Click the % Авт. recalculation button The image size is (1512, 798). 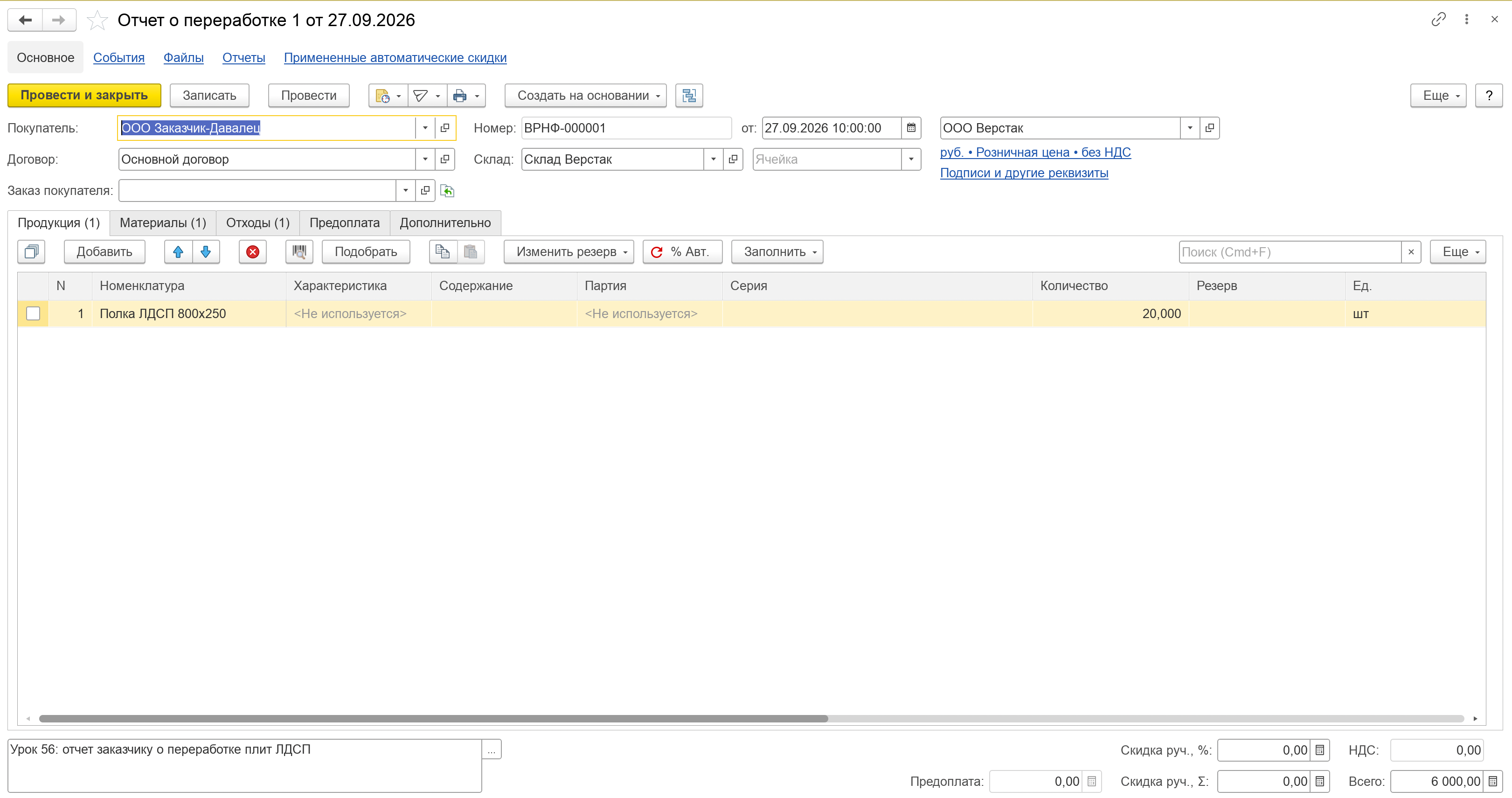682,252
